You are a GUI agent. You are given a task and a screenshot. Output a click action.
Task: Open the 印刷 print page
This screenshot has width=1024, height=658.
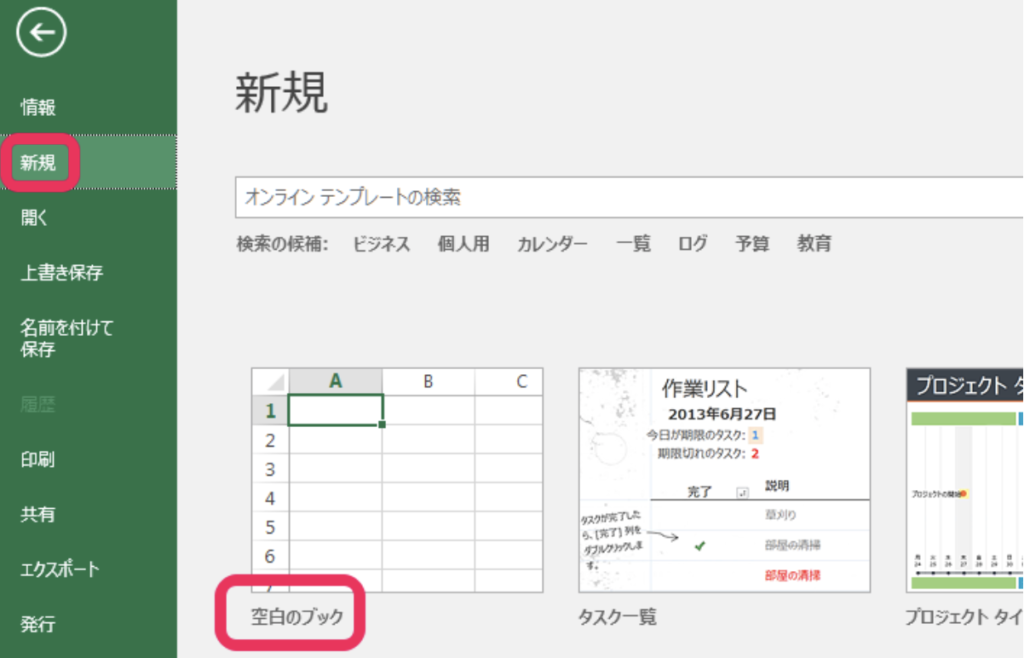[x=38, y=460]
